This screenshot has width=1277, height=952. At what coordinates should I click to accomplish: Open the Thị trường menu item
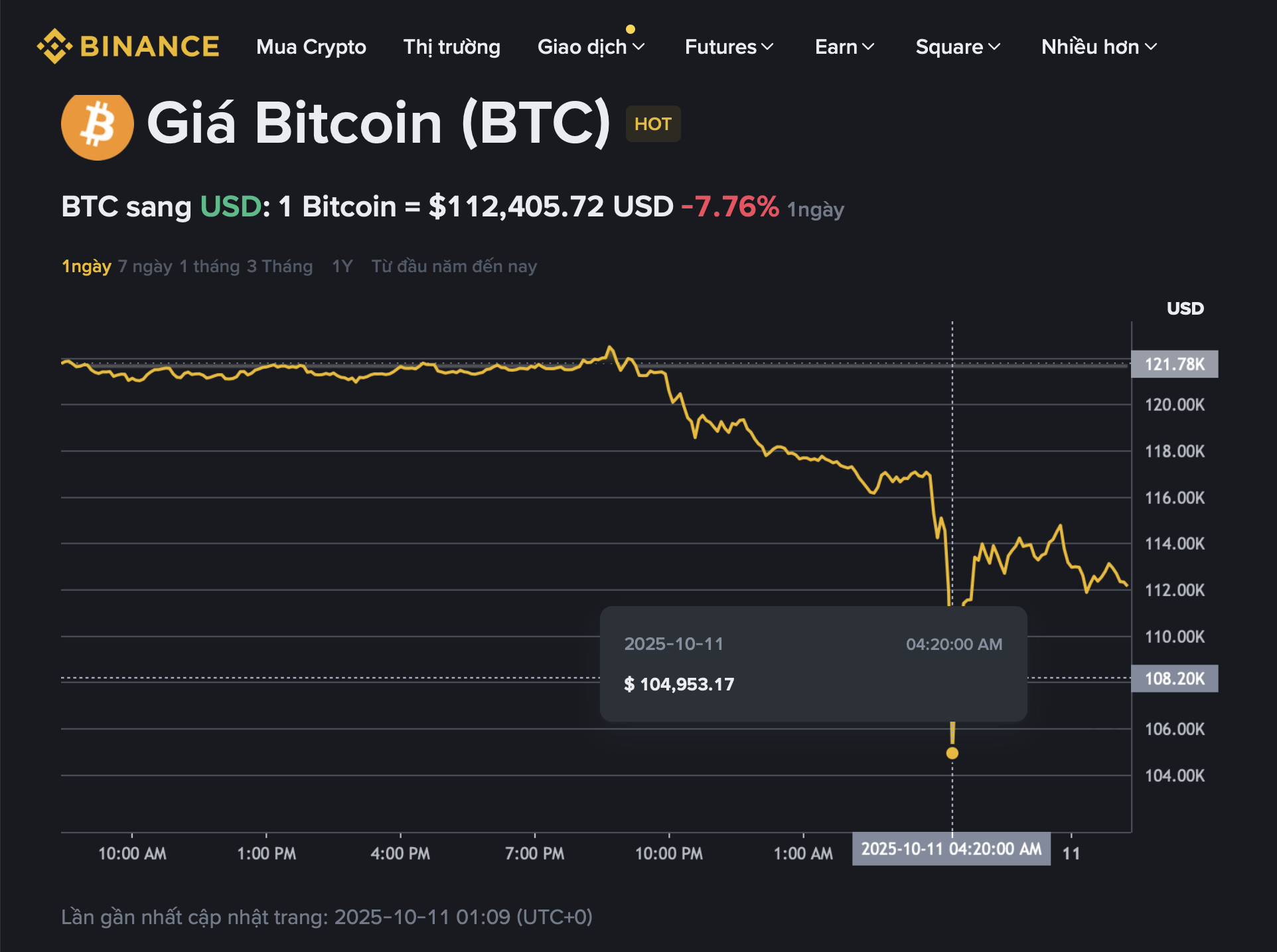coord(452,47)
